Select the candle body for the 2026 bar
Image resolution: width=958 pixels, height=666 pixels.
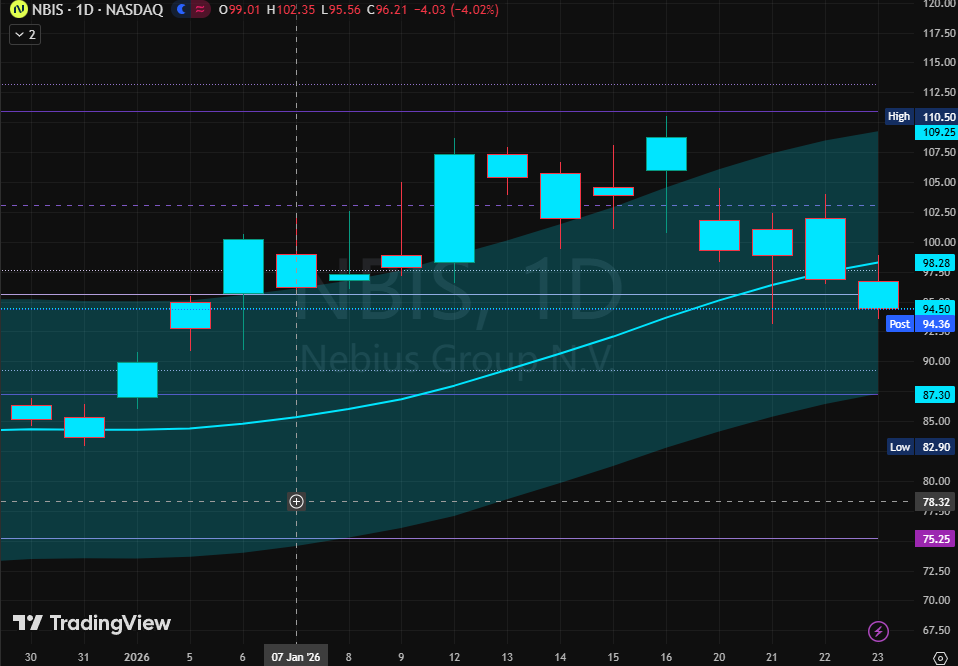pyautogui.click(x=137, y=380)
